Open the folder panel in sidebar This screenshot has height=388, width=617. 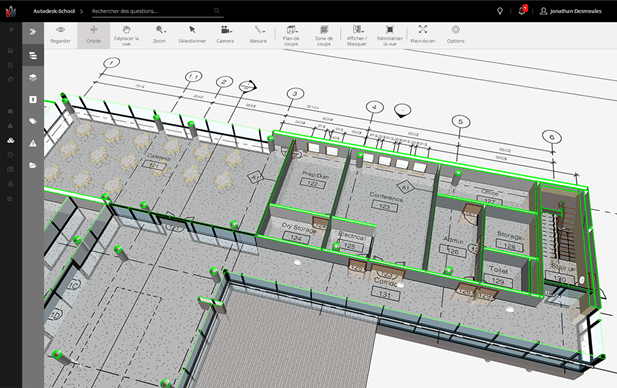pos(33,165)
